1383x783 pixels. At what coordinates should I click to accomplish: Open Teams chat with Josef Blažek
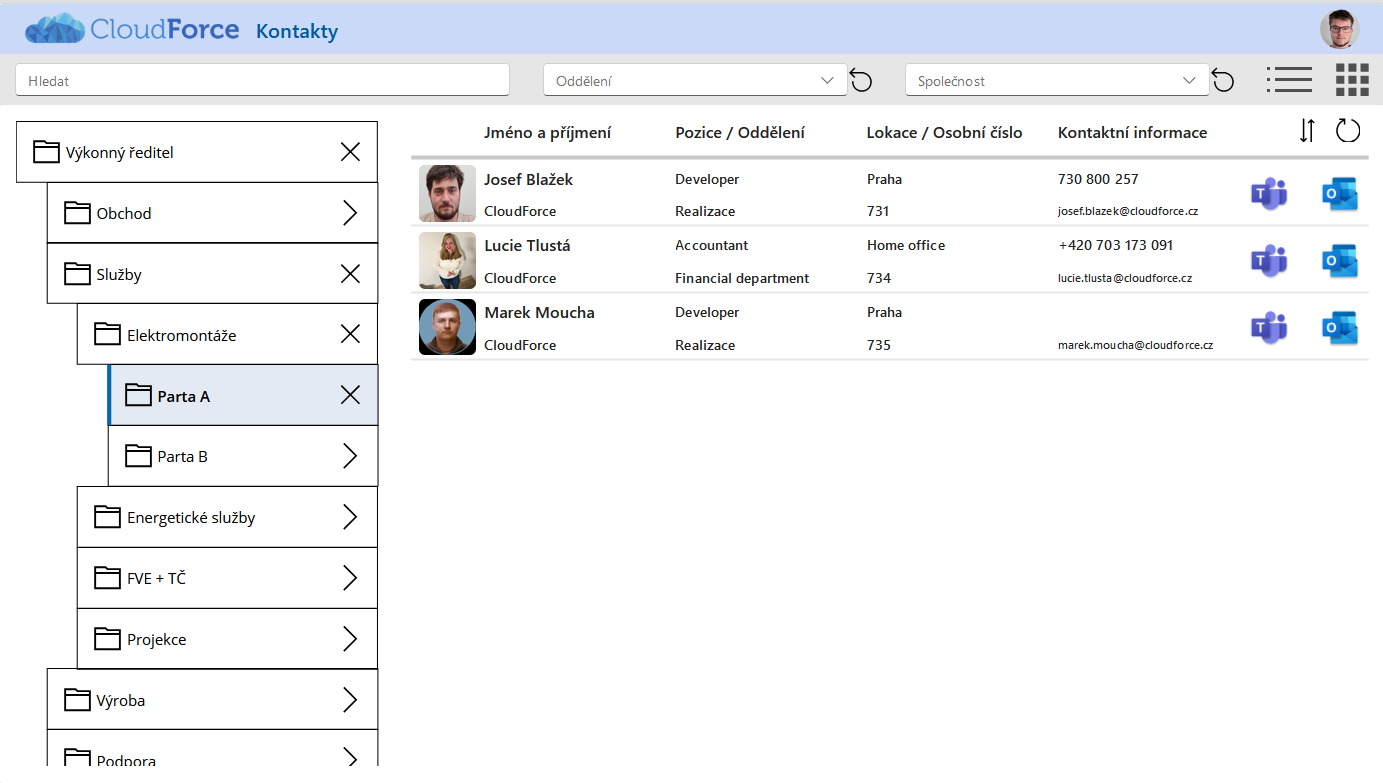pos(1269,193)
